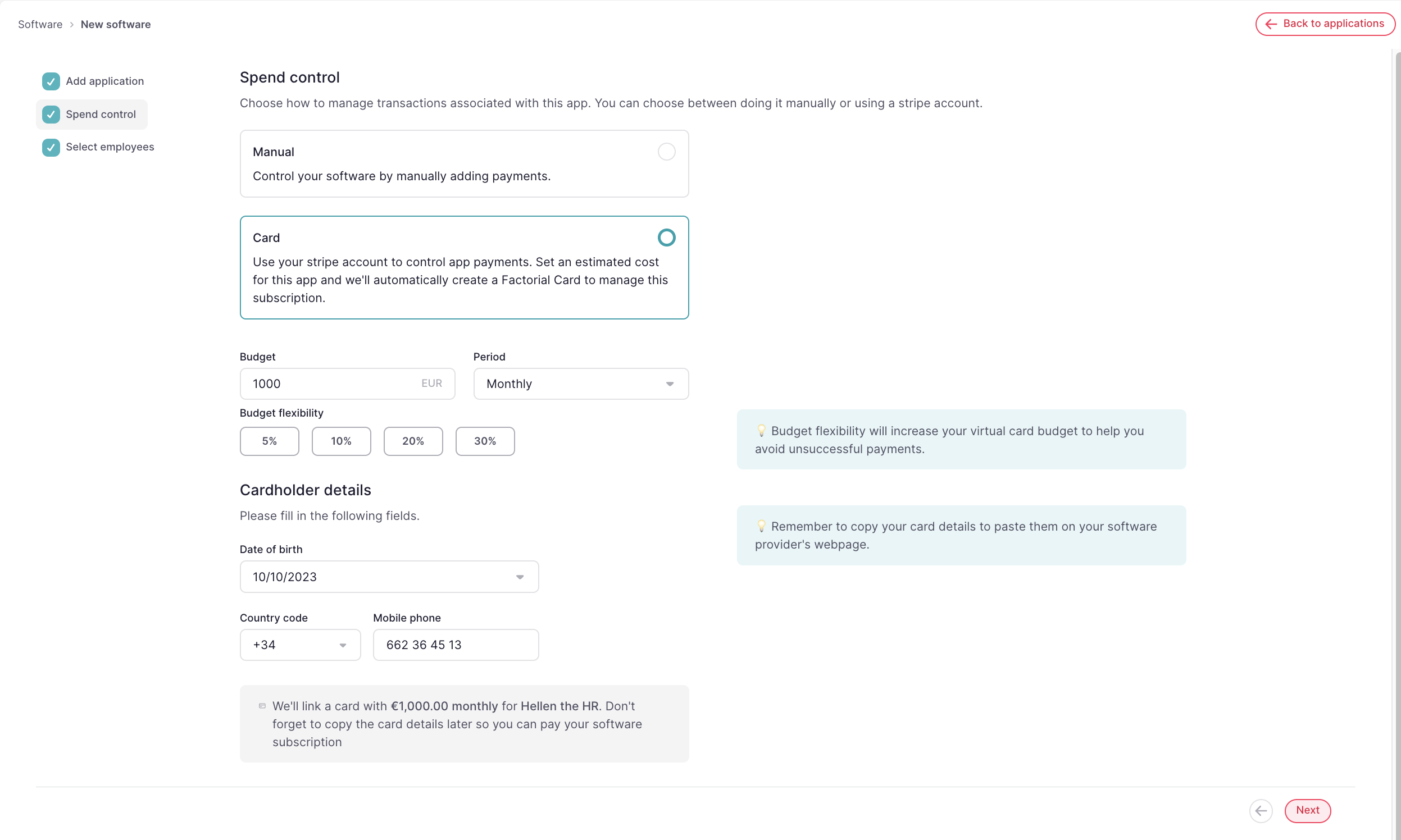Choose 10% budget flexibility
Screen dimensions: 1401x840
coord(341,441)
